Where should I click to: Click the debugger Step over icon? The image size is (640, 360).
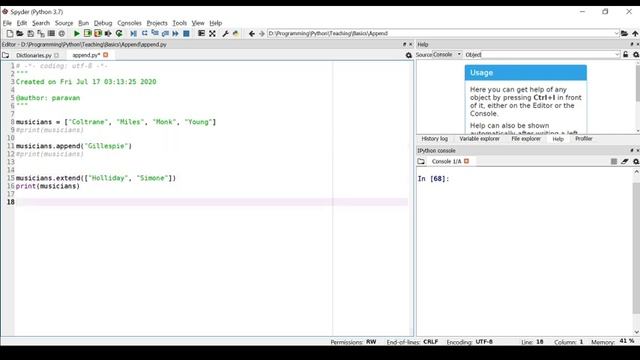pos(144,33)
